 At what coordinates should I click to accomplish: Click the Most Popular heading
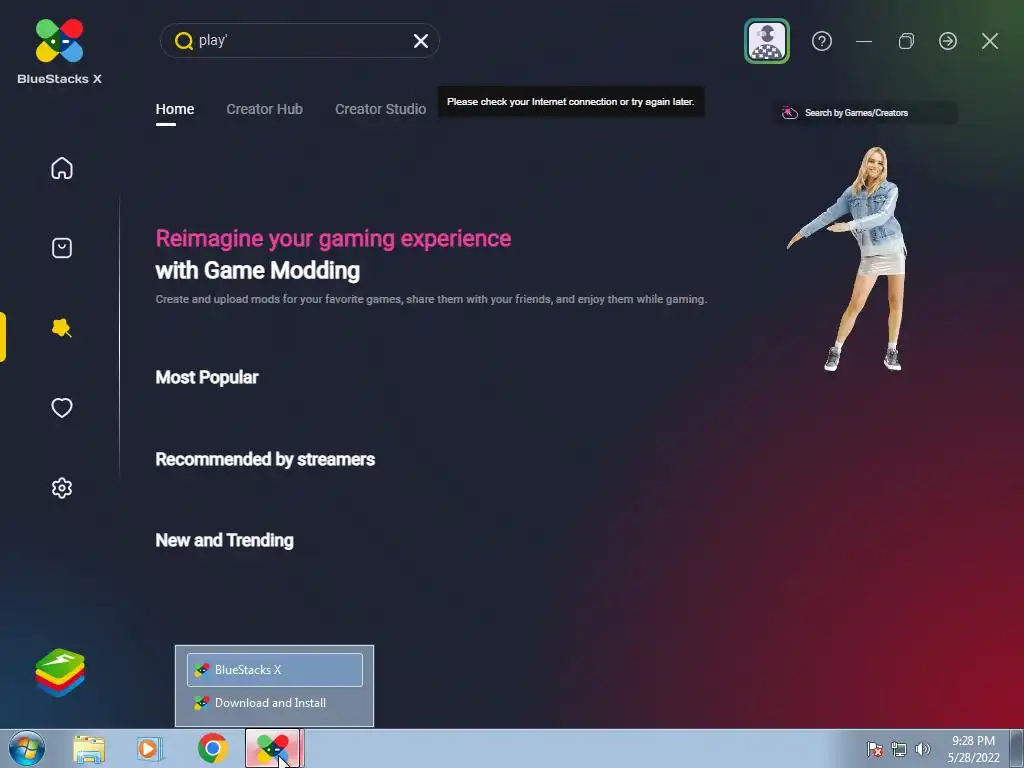click(x=206, y=377)
